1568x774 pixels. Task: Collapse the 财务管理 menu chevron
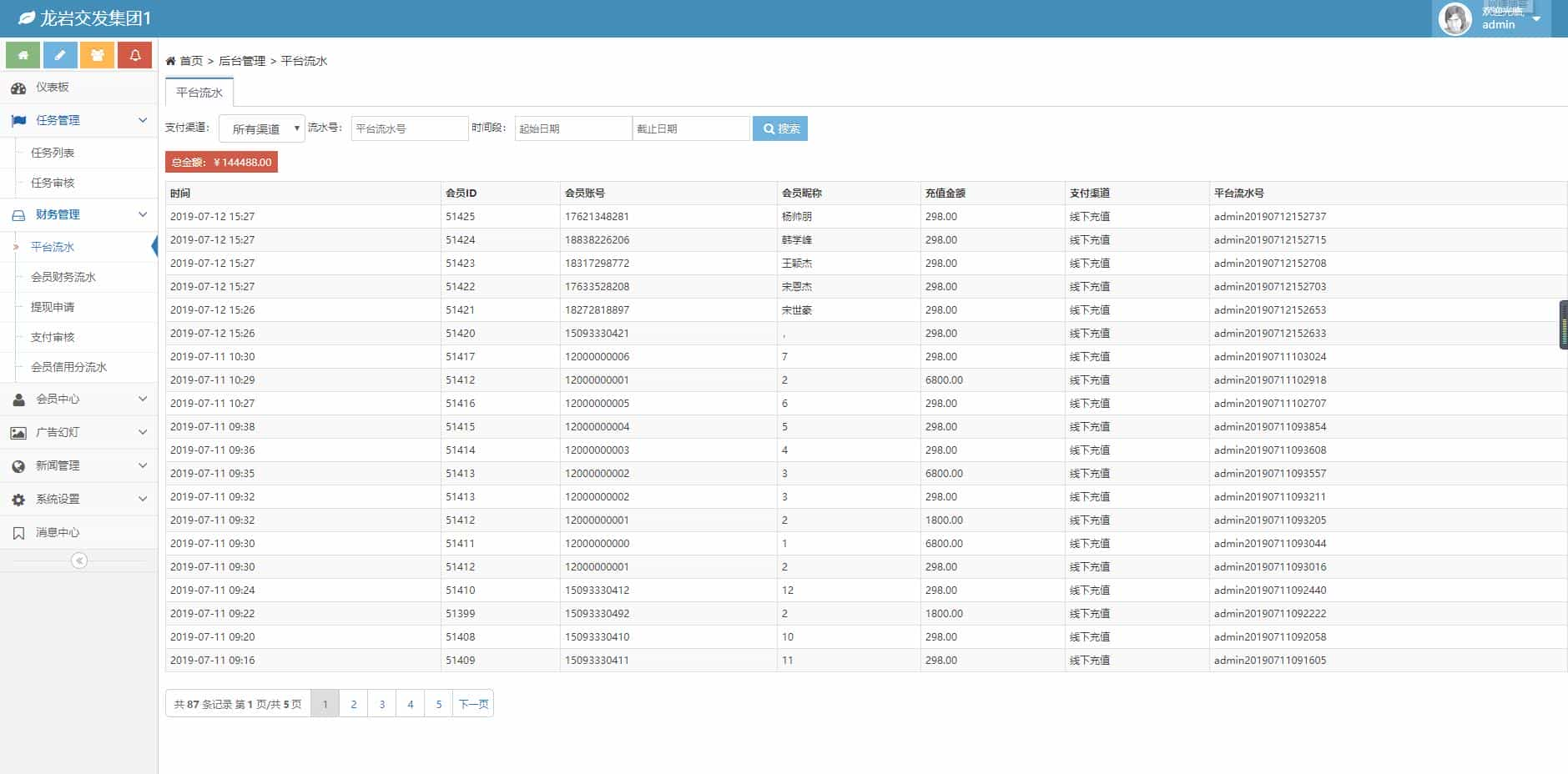pyautogui.click(x=143, y=214)
